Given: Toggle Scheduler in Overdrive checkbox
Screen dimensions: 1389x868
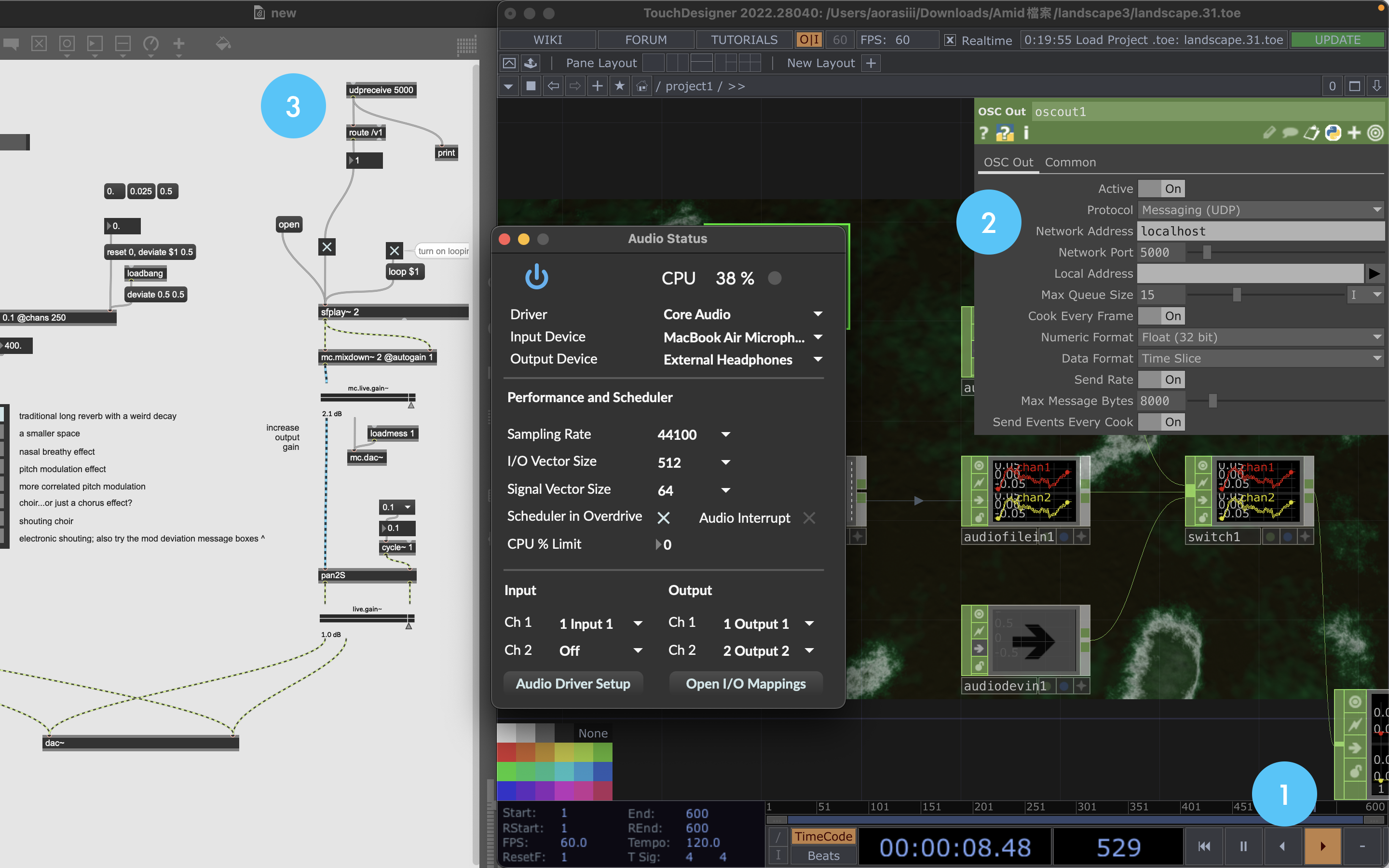Looking at the screenshot, I should (664, 518).
